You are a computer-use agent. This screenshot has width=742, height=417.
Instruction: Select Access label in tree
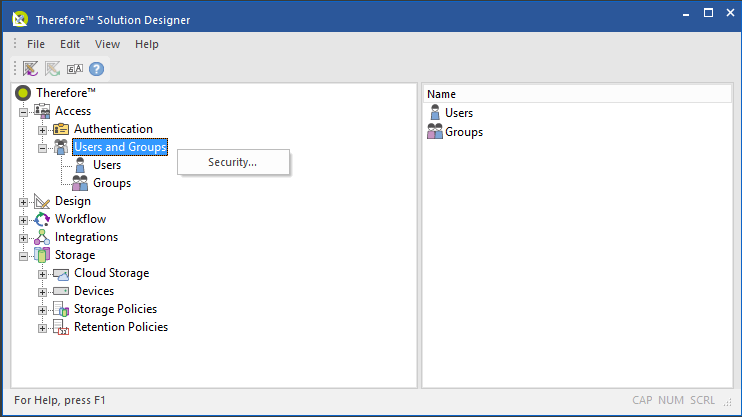coord(73,111)
